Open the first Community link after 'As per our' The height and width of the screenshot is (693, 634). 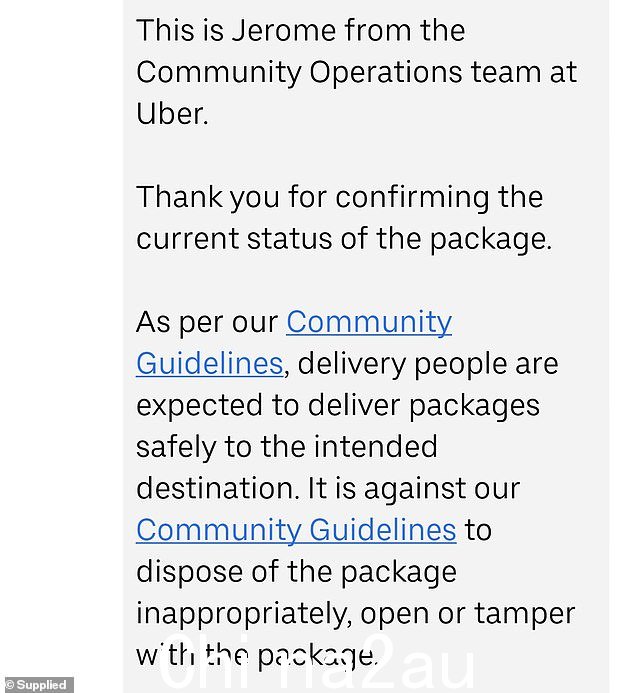(369, 323)
